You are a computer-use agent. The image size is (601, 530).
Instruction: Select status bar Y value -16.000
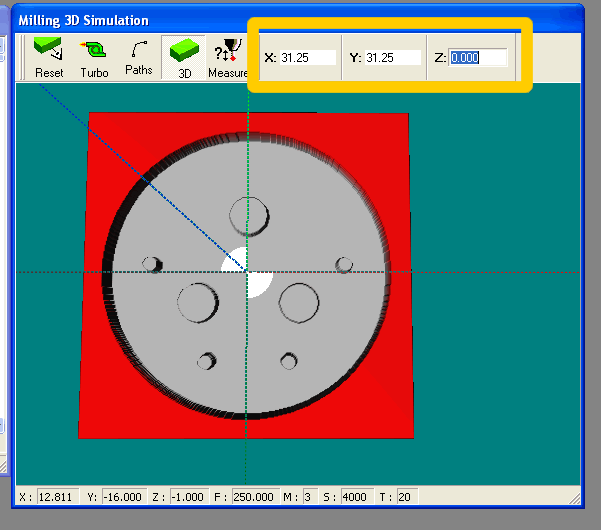[x=125, y=497]
